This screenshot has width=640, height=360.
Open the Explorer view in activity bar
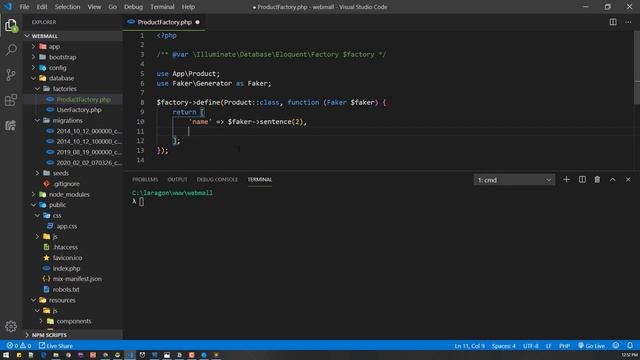pos(11,25)
